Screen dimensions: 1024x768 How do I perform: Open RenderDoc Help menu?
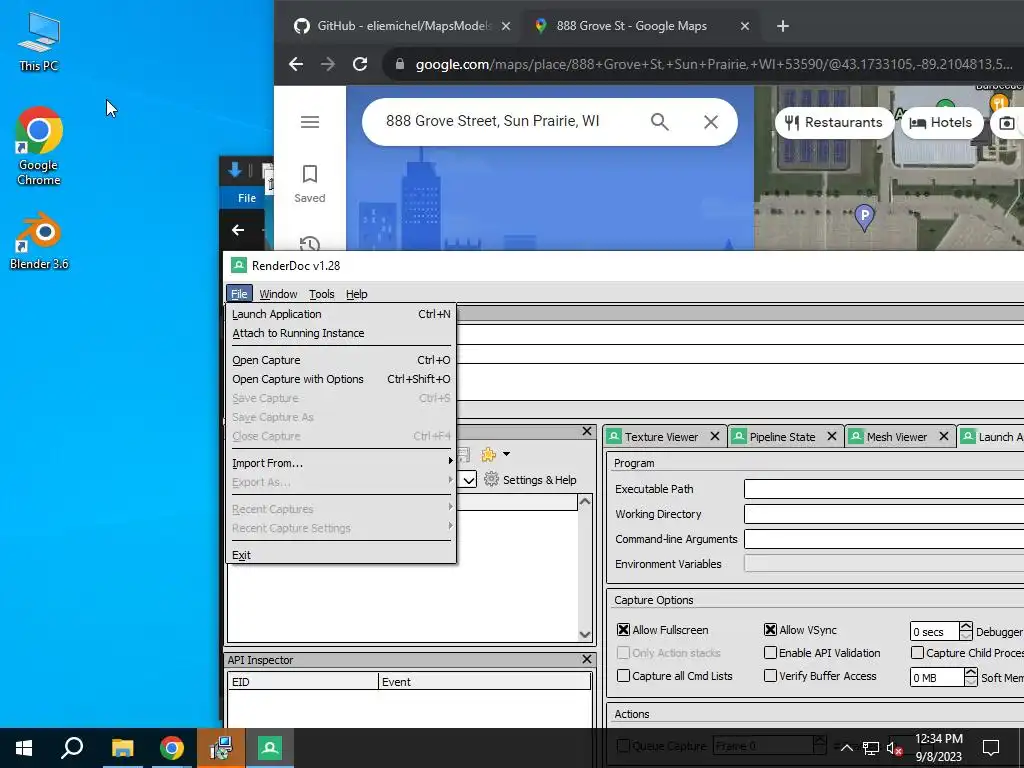tap(357, 294)
